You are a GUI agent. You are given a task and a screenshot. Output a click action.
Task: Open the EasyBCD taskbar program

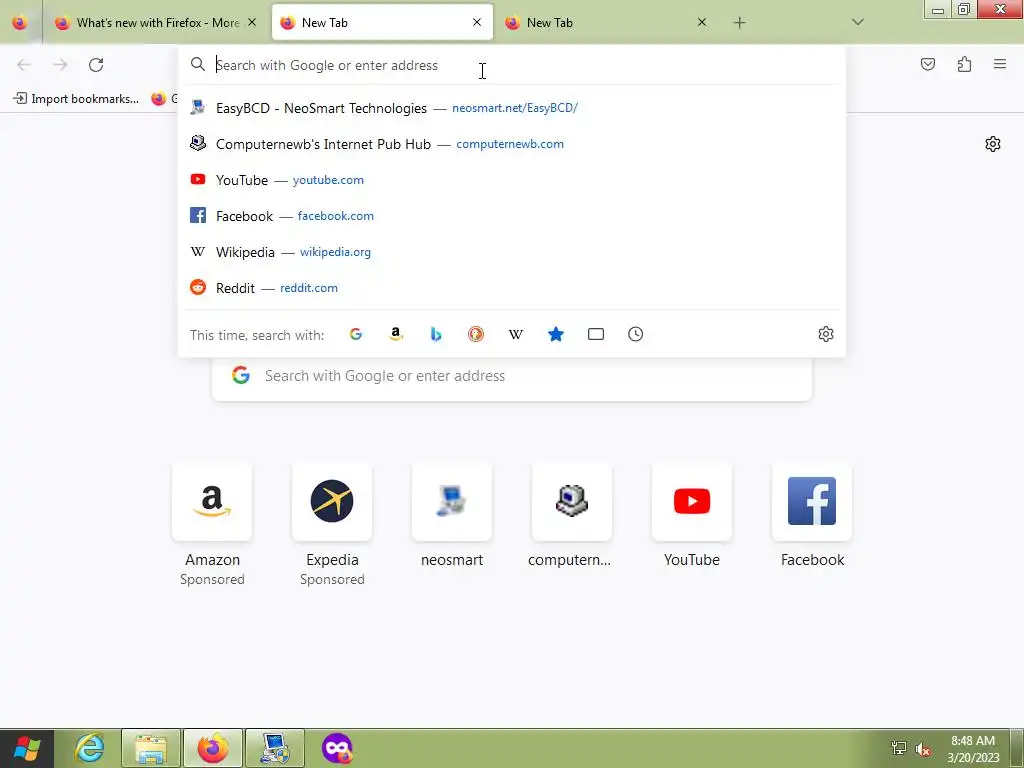[275, 748]
